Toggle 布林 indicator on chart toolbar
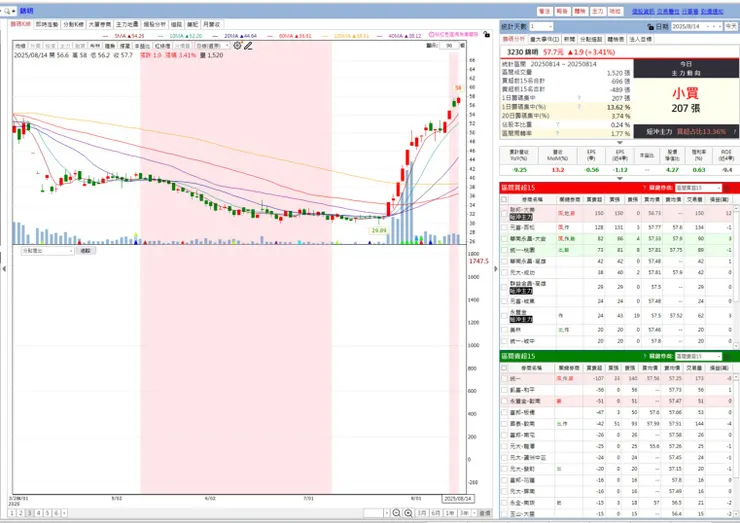 [95, 46]
